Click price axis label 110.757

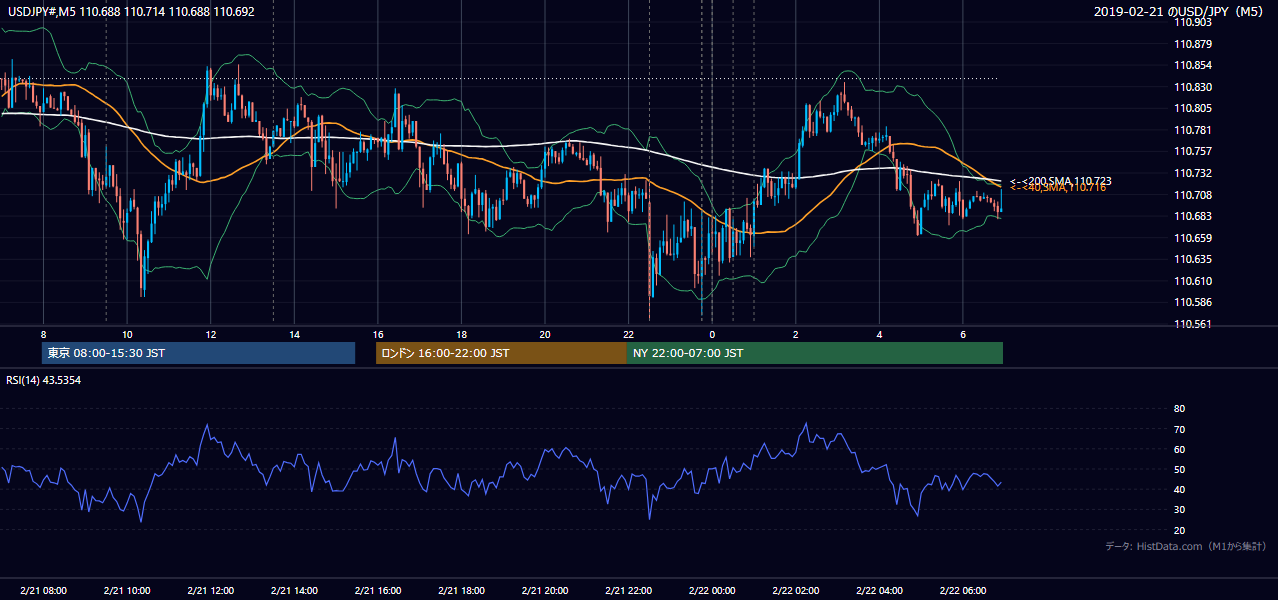tap(1193, 152)
